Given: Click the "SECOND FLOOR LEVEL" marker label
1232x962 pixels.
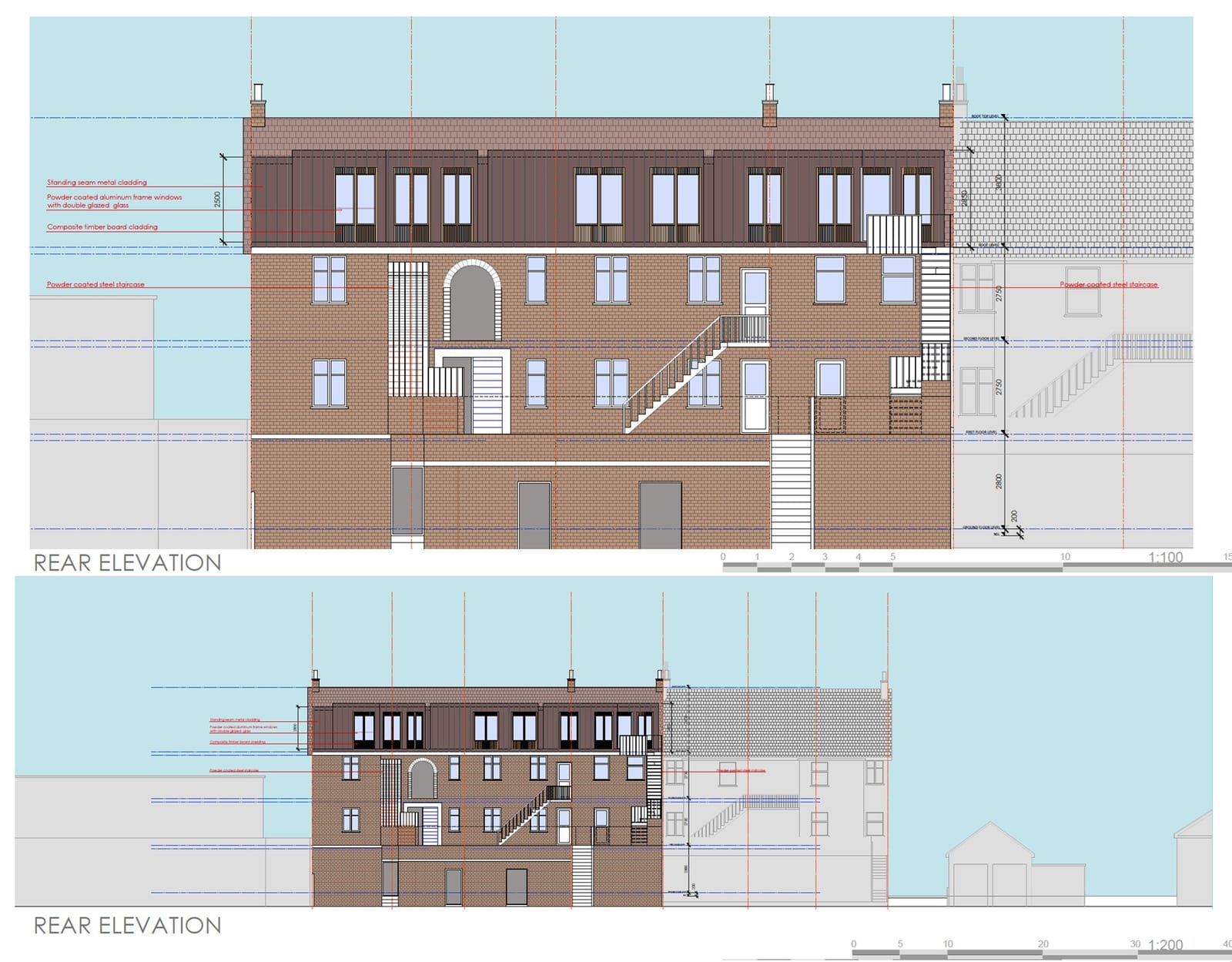Looking at the screenshot, I should pyautogui.click(x=982, y=338).
